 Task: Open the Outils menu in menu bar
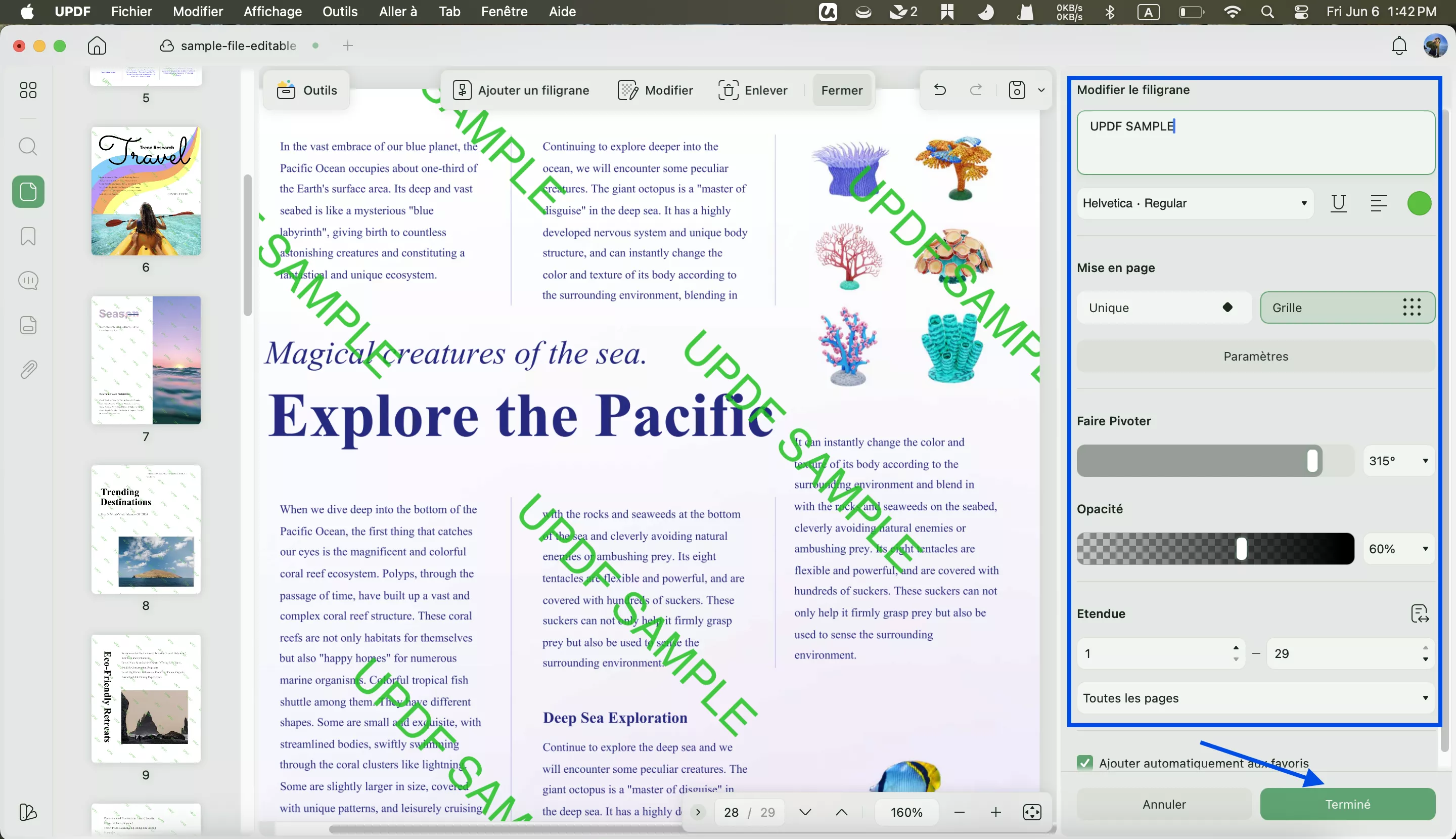point(340,12)
